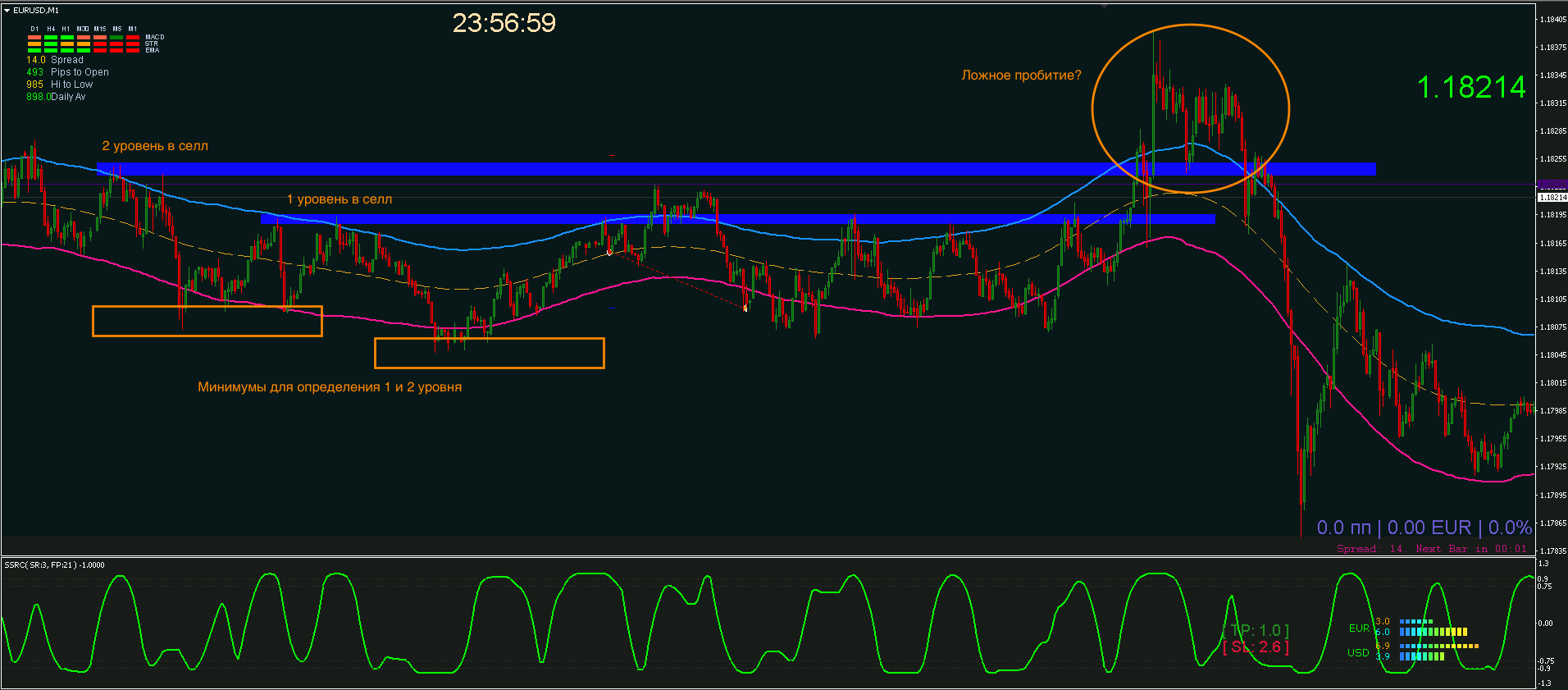Click the 0.00 level on SSRC scale
The width and height of the screenshot is (1568, 690).
click(x=1545, y=624)
